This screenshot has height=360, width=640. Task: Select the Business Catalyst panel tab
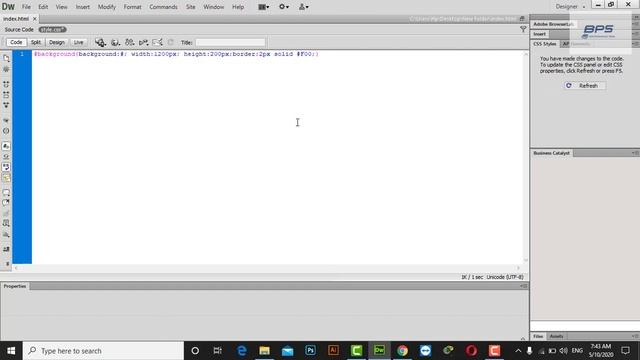[551, 153]
